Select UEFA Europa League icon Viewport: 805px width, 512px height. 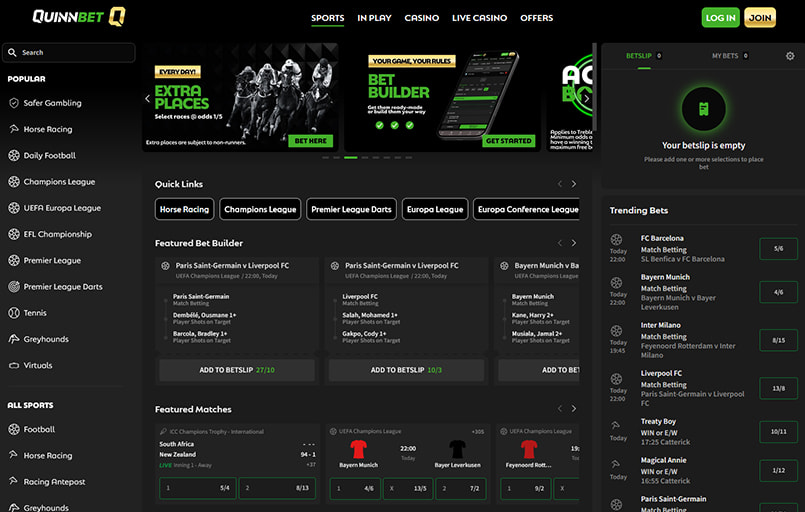pyautogui.click(x=14, y=207)
